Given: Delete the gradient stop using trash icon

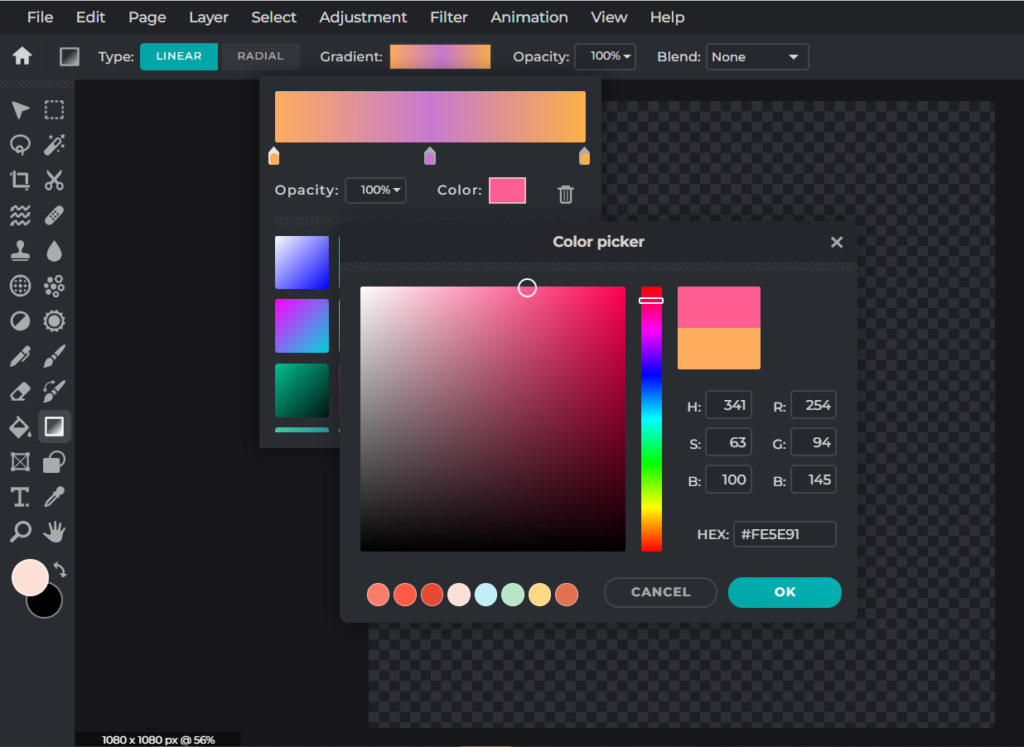Looking at the screenshot, I should click(x=565, y=192).
